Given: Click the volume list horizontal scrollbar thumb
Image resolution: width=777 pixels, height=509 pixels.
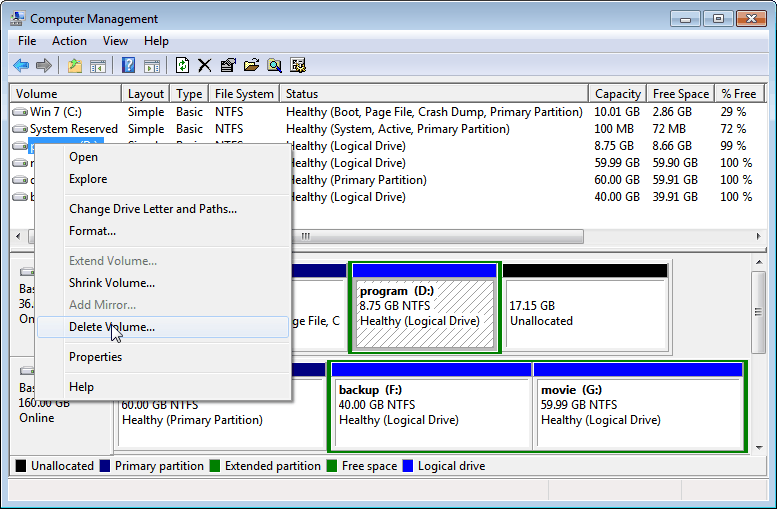Looking at the screenshot, I should click(306, 236).
